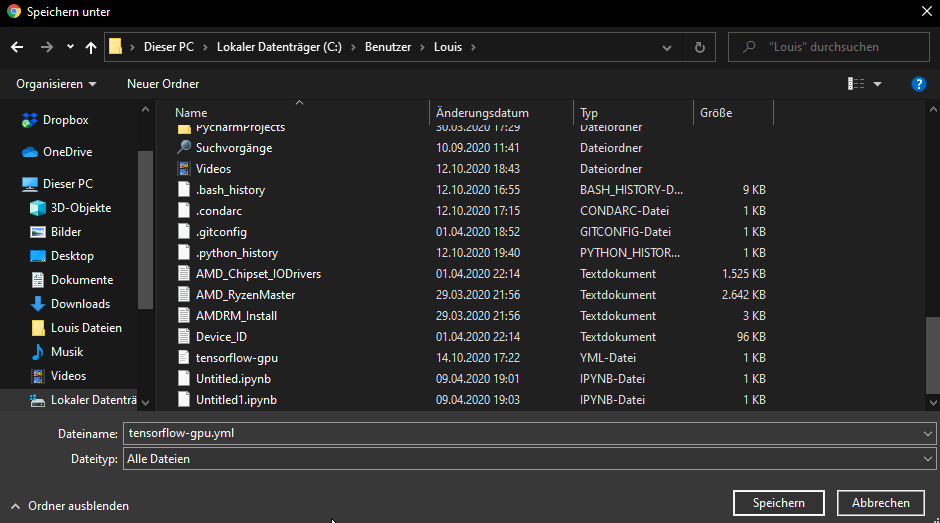Select Dropbox in the navigation pane
The height and width of the screenshot is (523, 940).
click(x=65, y=120)
